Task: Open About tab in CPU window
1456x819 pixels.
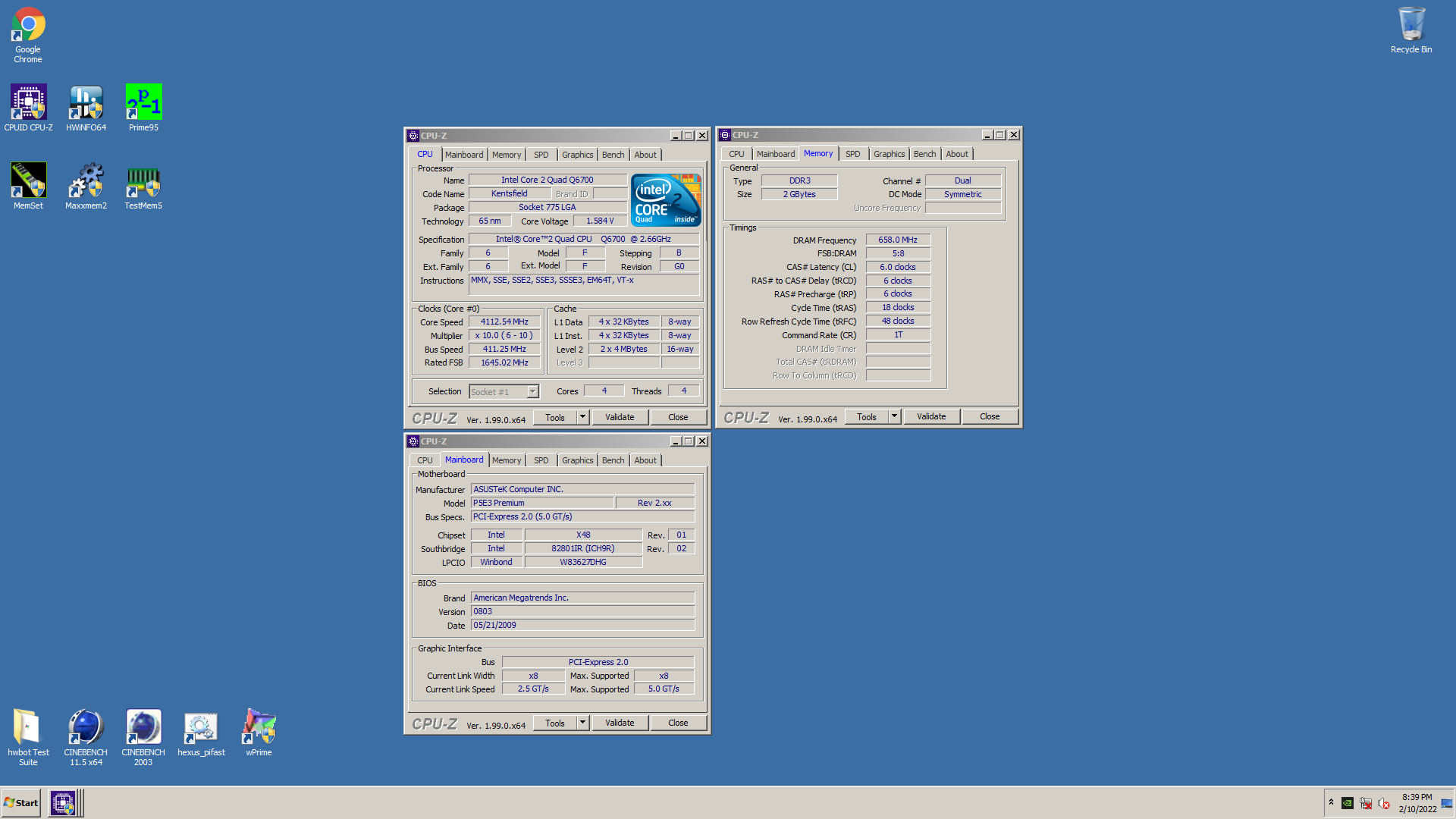Action: (x=645, y=155)
